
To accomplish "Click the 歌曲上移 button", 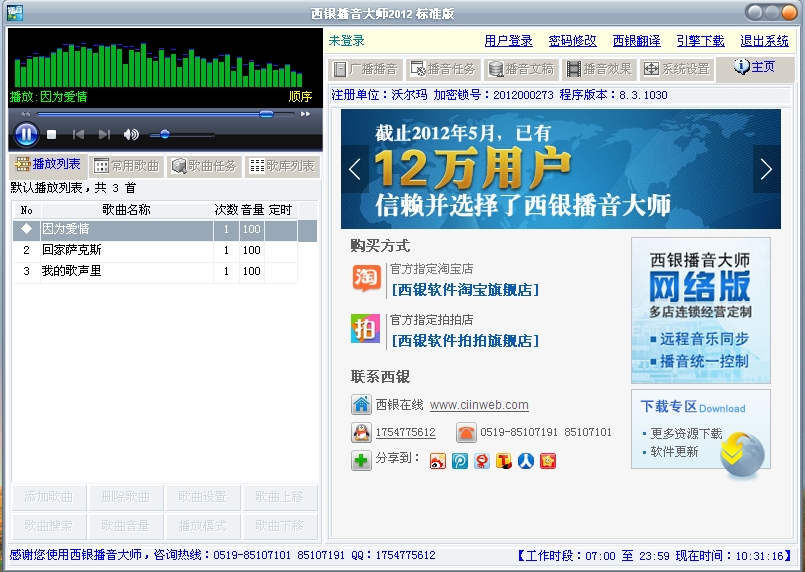I will point(280,497).
